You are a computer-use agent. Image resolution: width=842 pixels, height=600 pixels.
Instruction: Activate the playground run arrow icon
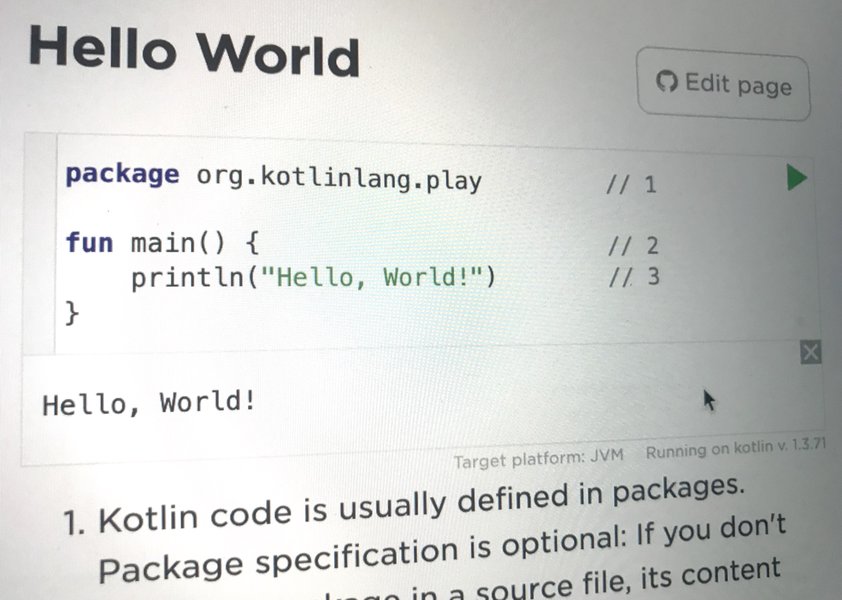pos(795,178)
